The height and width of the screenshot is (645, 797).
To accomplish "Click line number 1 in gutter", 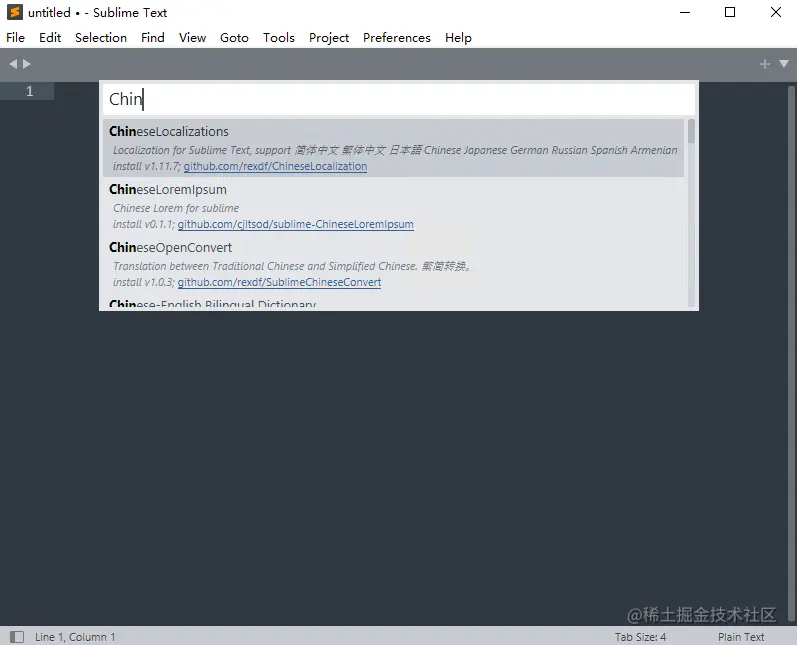I will point(29,91).
